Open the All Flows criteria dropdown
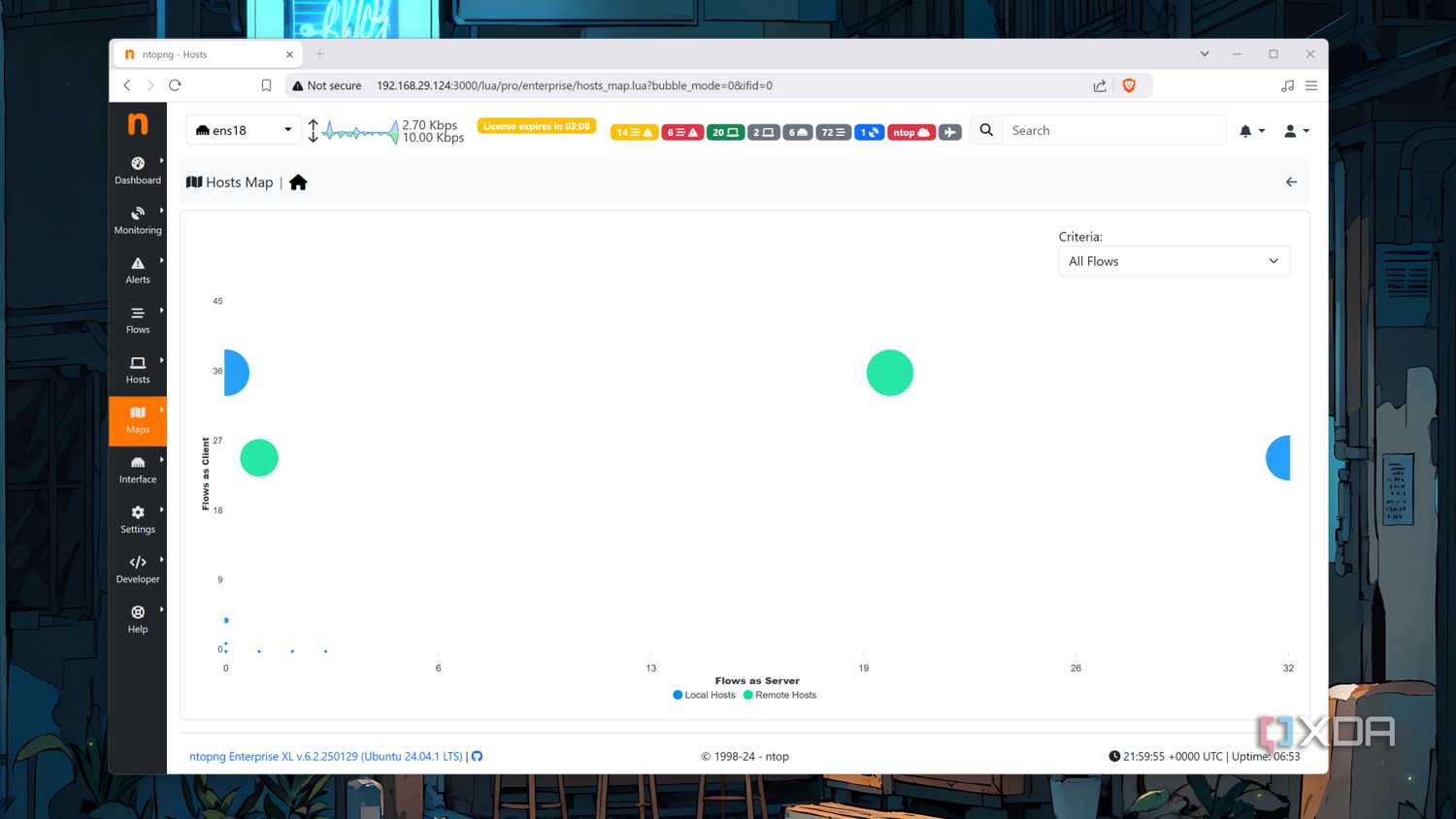1456x819 pixels. 1174,261
